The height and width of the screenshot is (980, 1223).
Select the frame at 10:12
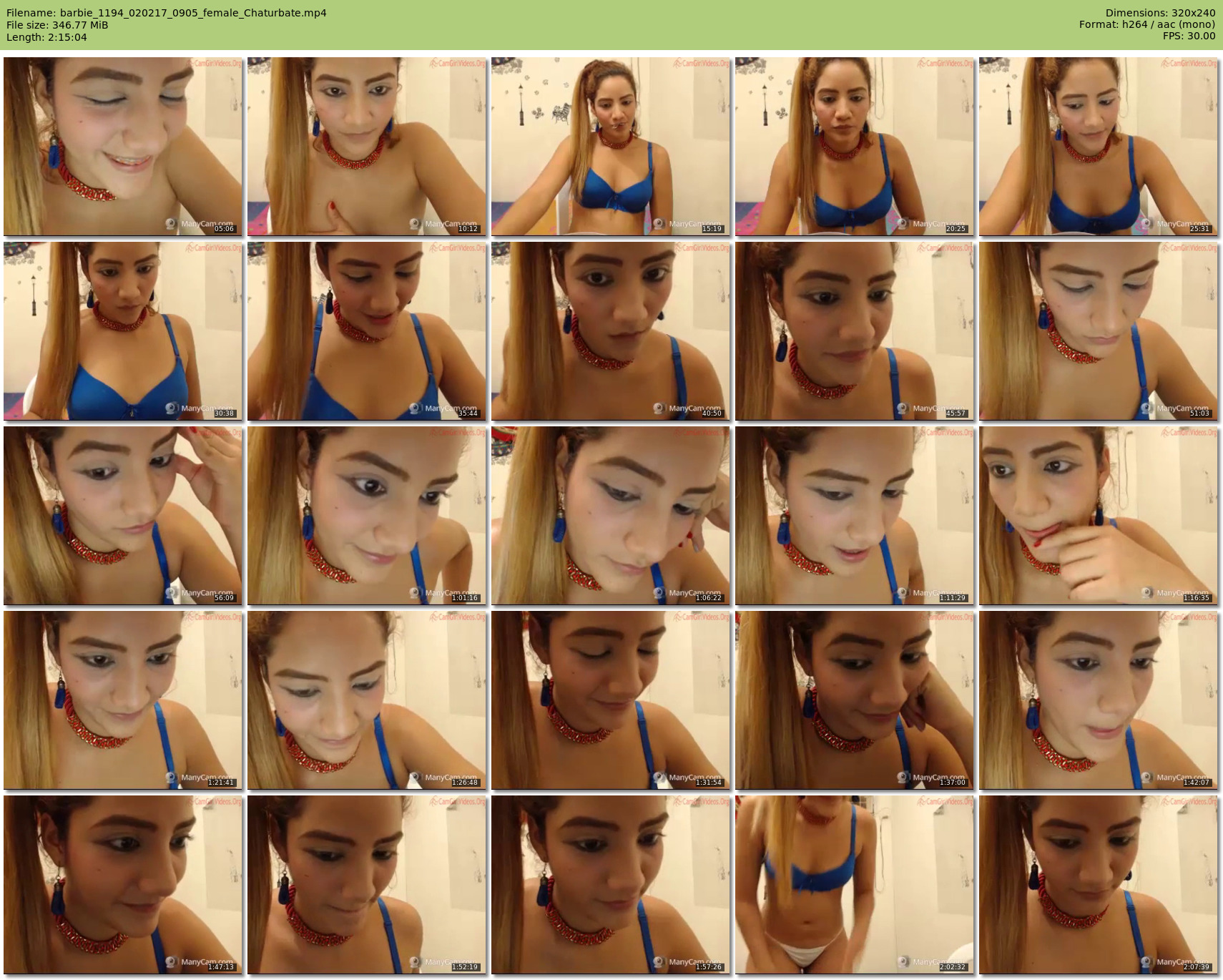[367, 147]
